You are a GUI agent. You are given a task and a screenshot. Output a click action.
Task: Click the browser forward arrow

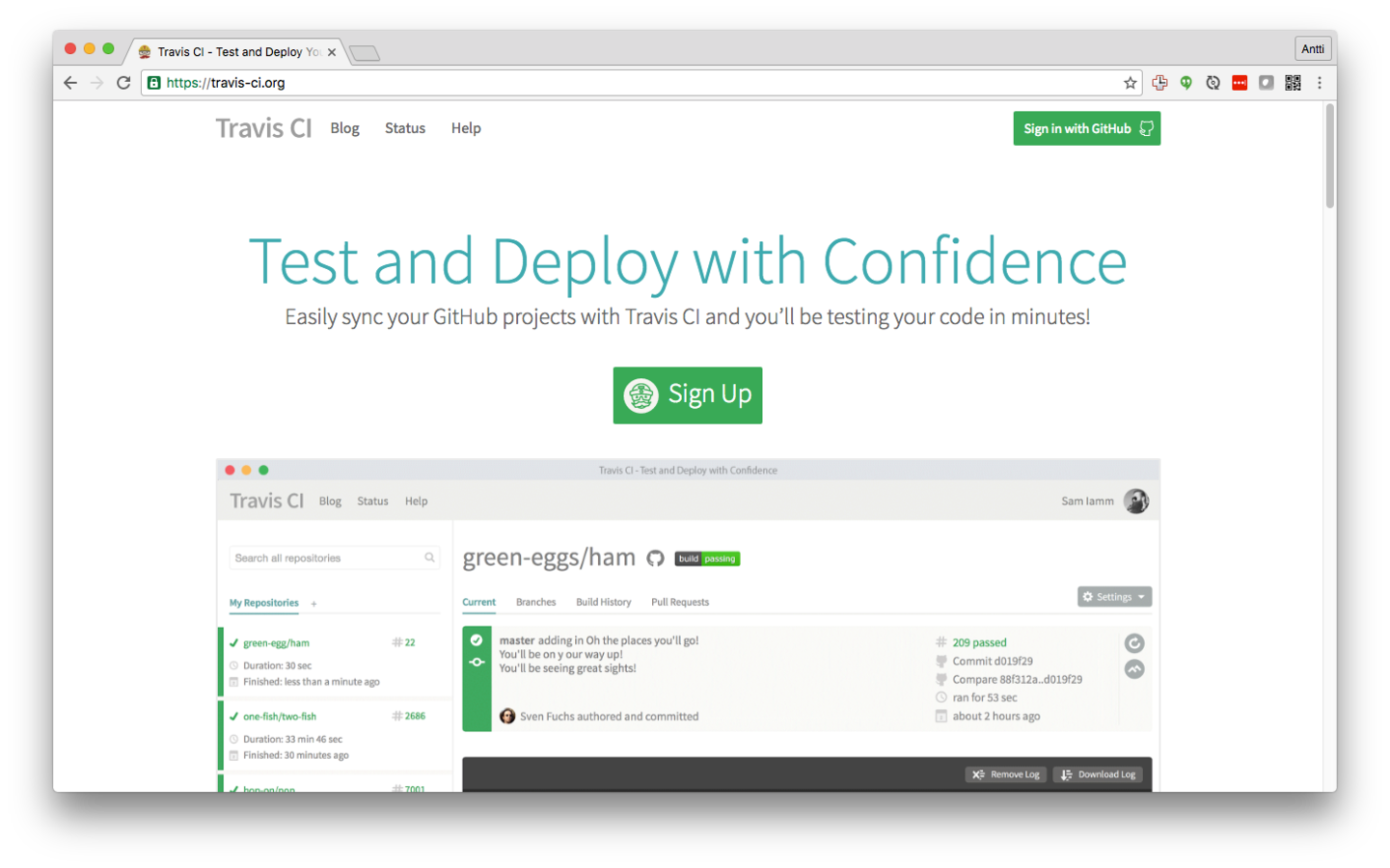pos(96,83)
